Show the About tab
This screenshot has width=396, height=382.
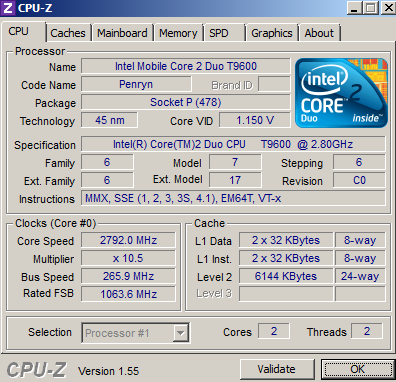tap(319, 33)
